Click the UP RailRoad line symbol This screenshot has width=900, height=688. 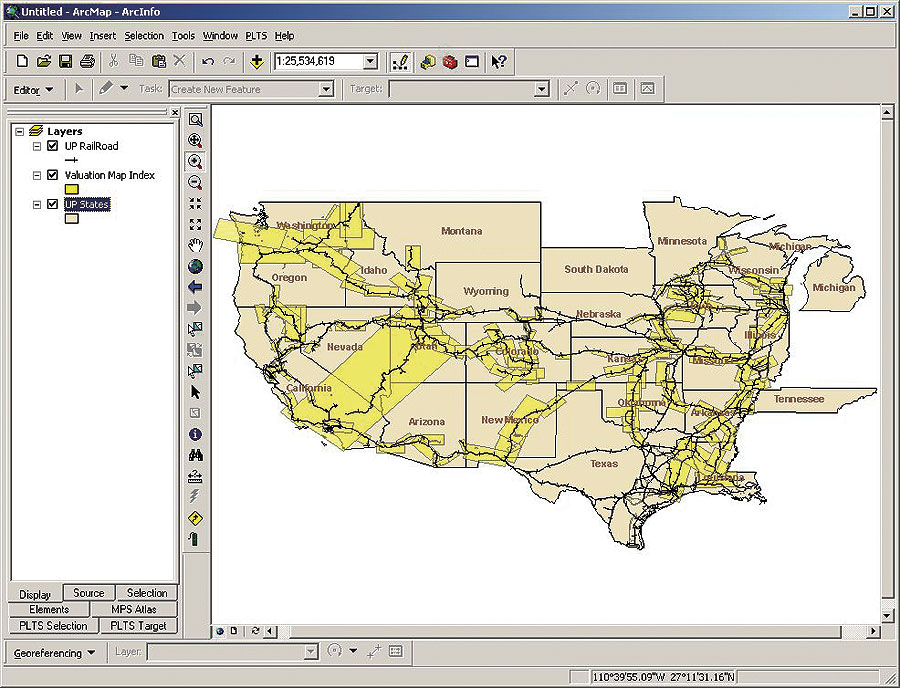72,160
